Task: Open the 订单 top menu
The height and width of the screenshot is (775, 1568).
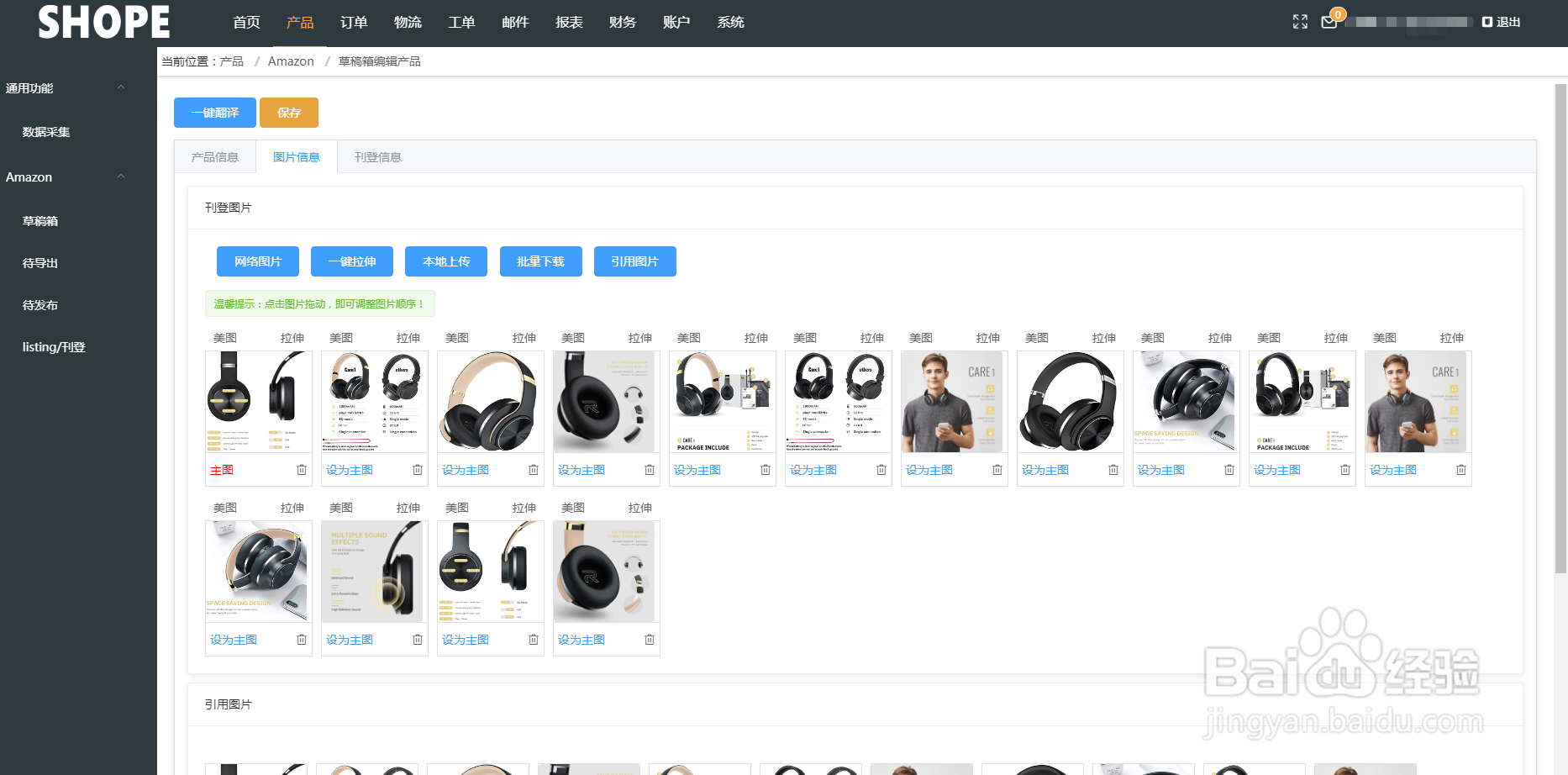Action: pyautogui.click(x=354, y=23)
